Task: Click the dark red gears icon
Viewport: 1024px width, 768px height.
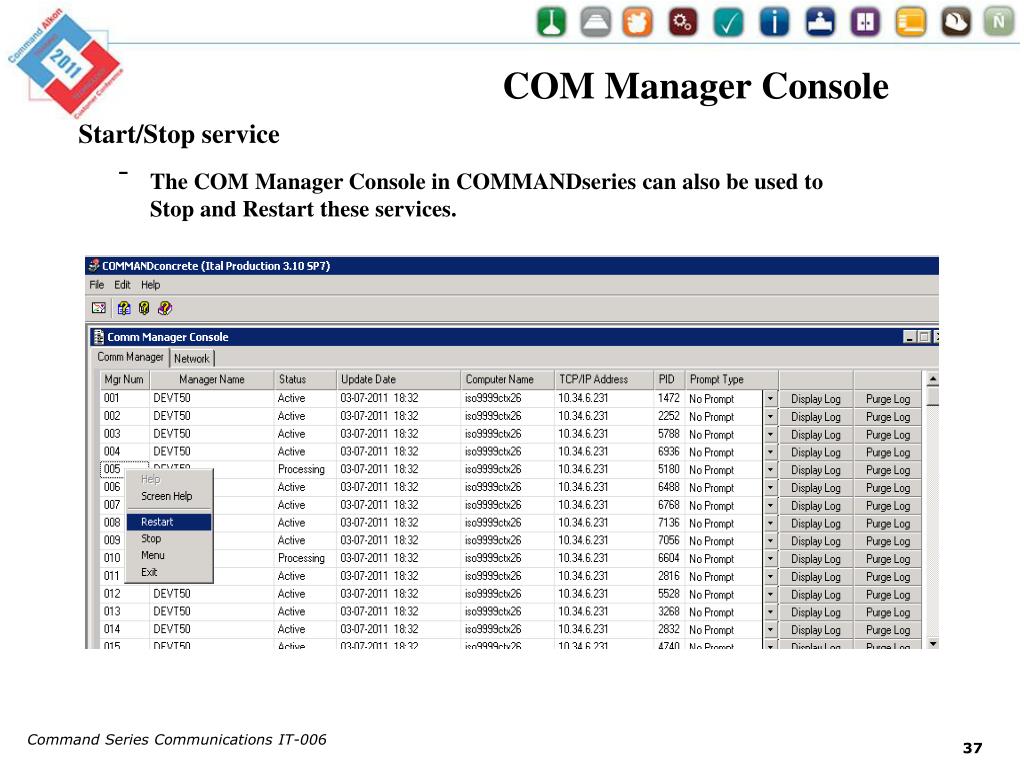Action: point(683,22)
